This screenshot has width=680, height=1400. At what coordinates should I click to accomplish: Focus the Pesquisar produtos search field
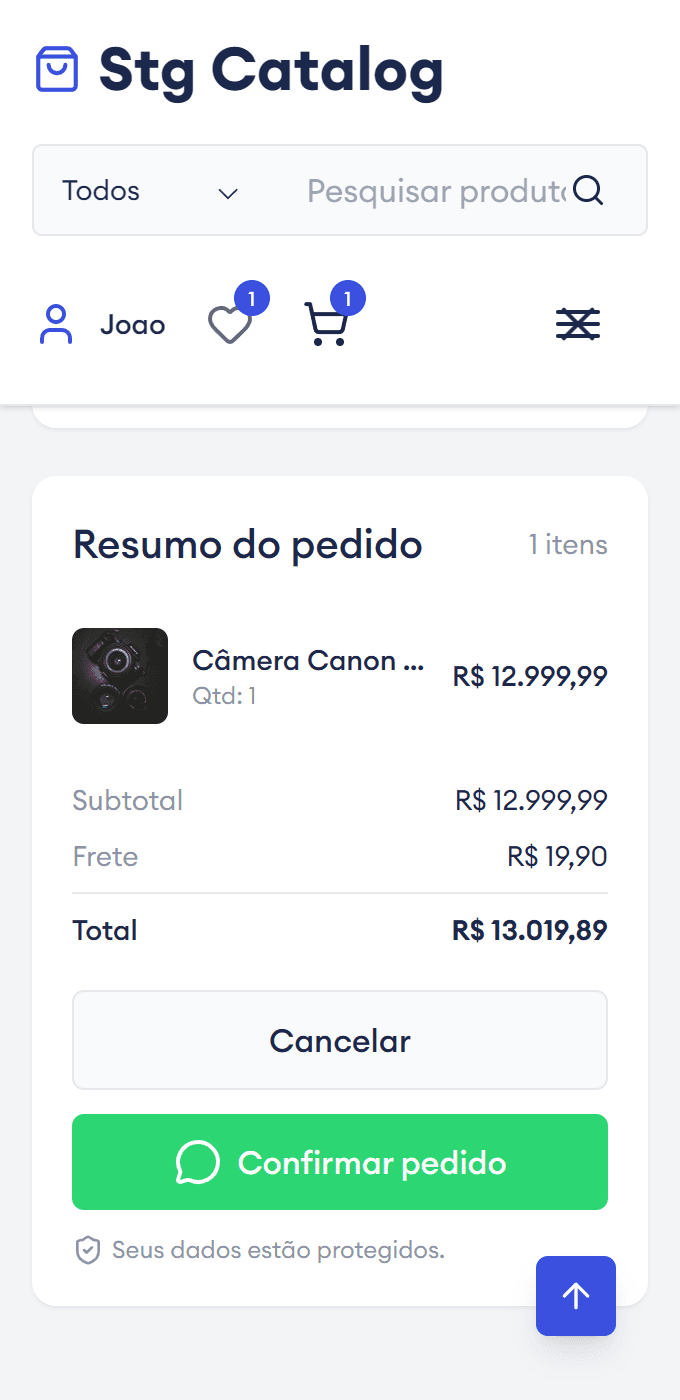(x=435, y=191)
